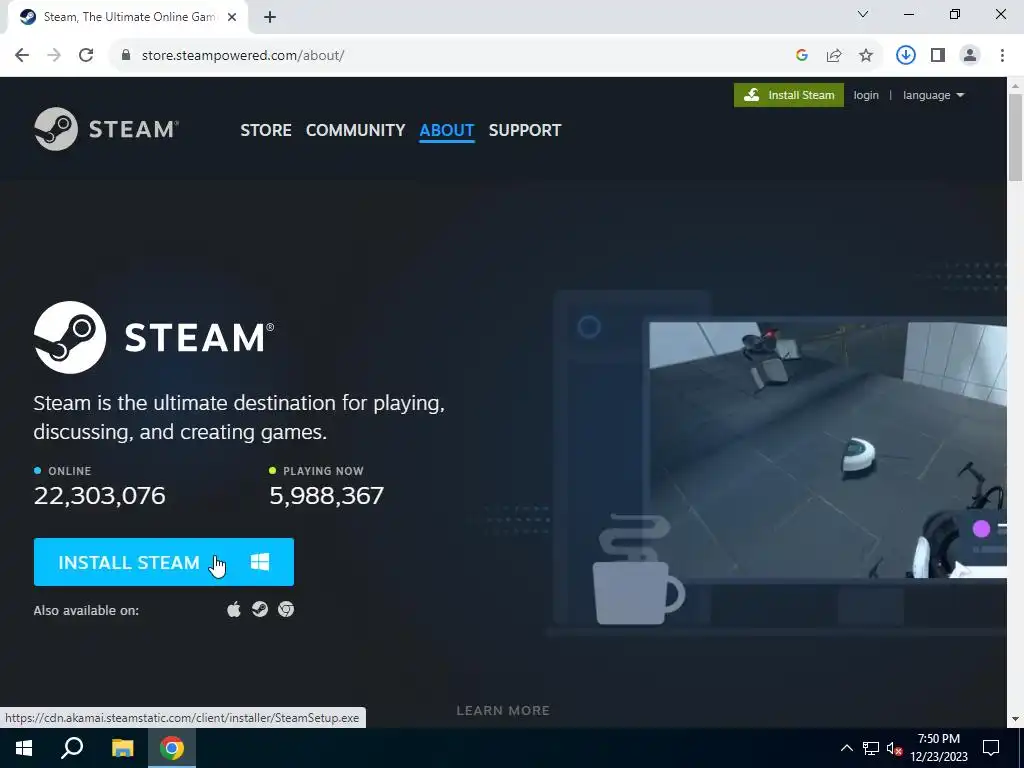Open Windows taskbar search
This screenshot has height=768, width=1024.
[72, 748]
